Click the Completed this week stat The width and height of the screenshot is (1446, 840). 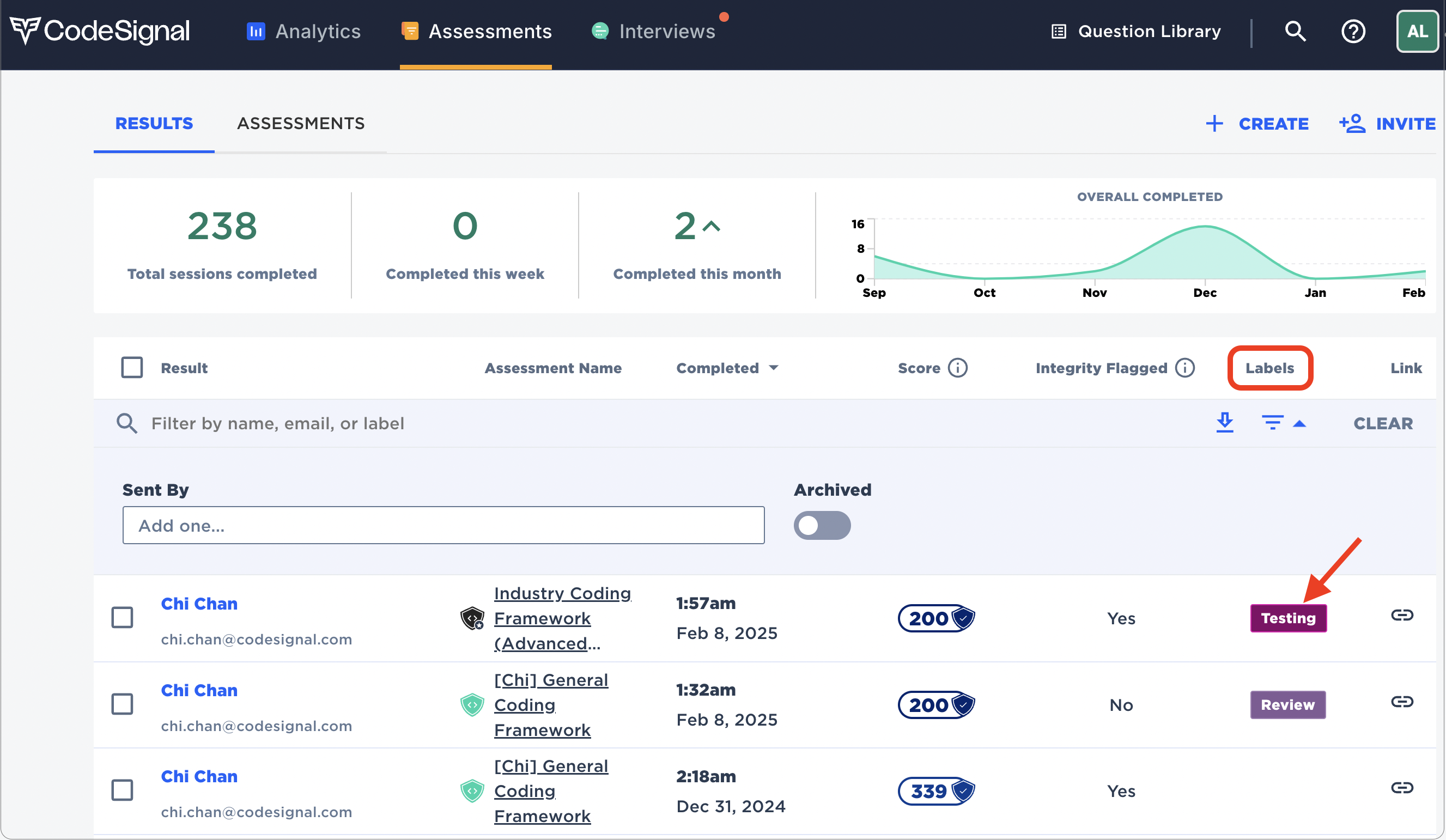pyautogui.click(x=465, y=245)
